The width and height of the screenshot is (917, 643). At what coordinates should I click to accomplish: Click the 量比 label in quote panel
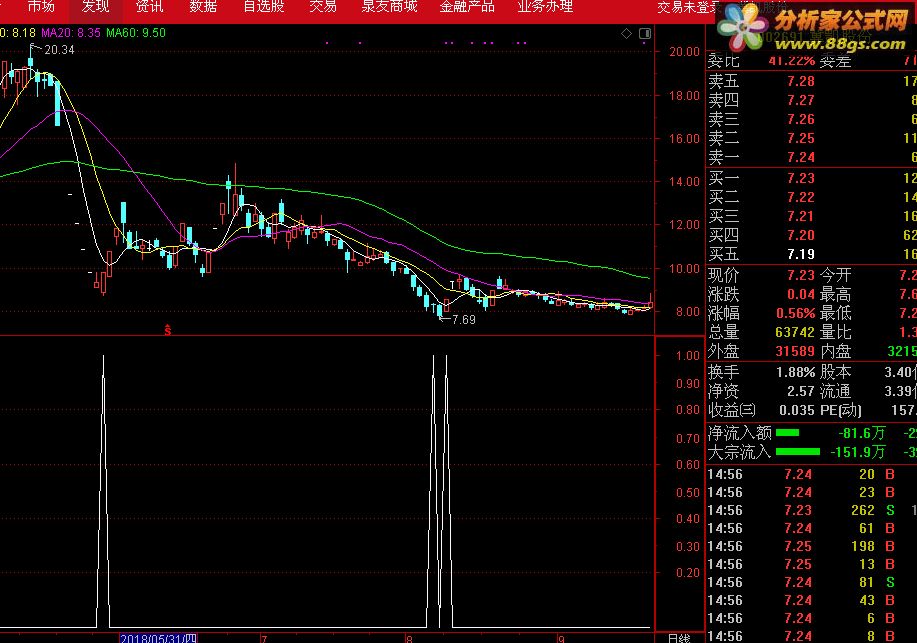coord(835,332)
